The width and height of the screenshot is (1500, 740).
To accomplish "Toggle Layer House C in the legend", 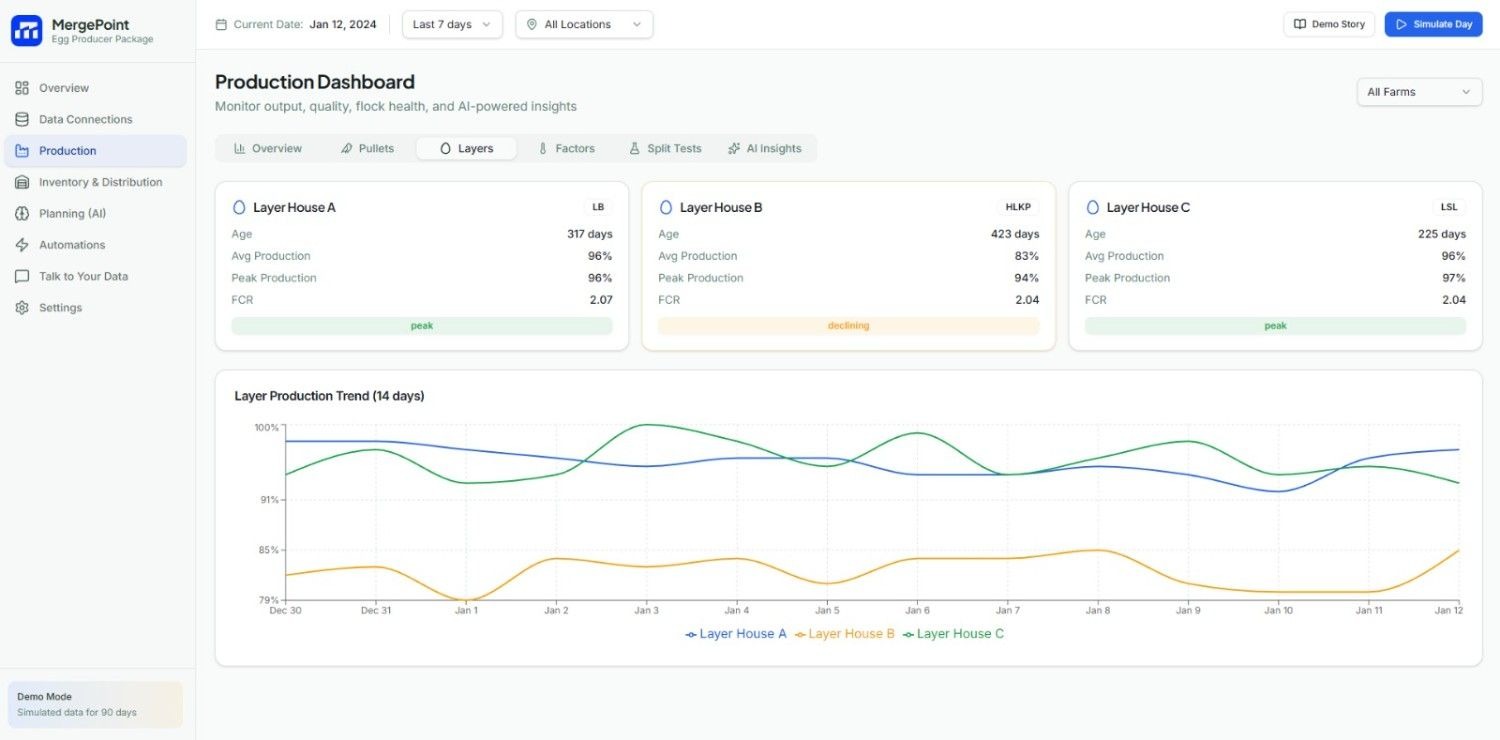I will [x=953, y=633].
